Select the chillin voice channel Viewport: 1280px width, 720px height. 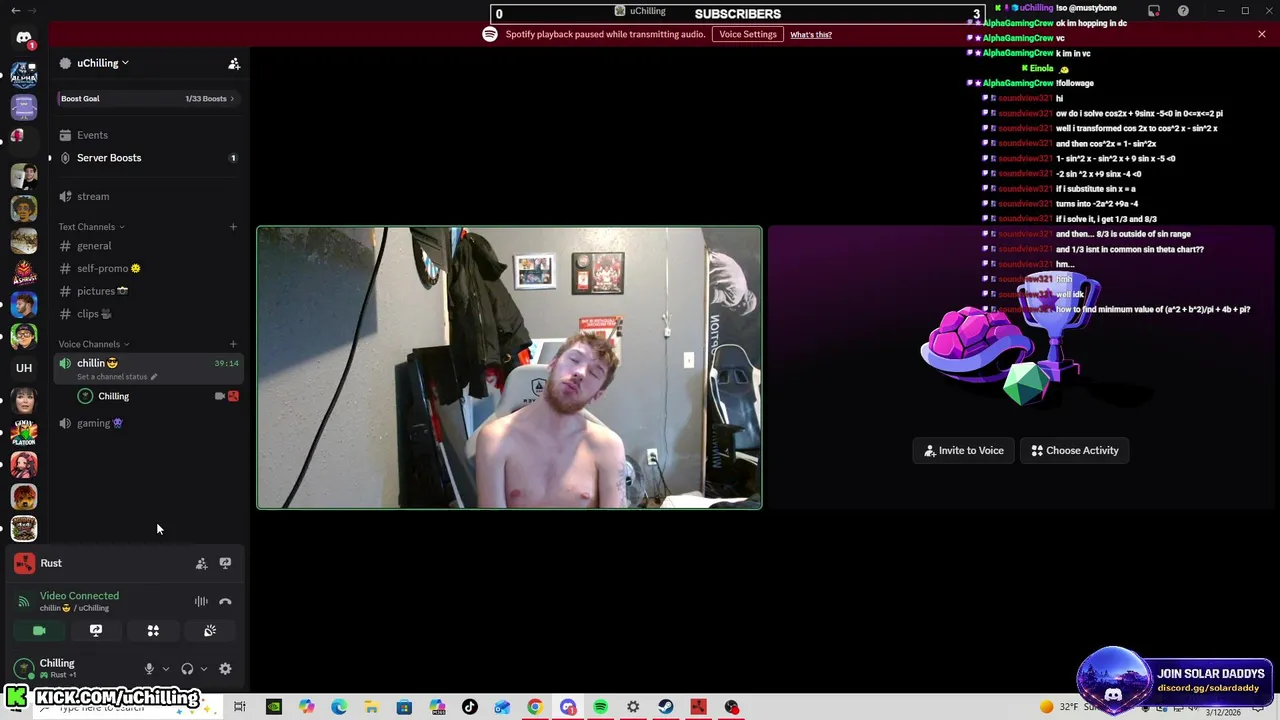pyautogui.click(x=148, y=369)
